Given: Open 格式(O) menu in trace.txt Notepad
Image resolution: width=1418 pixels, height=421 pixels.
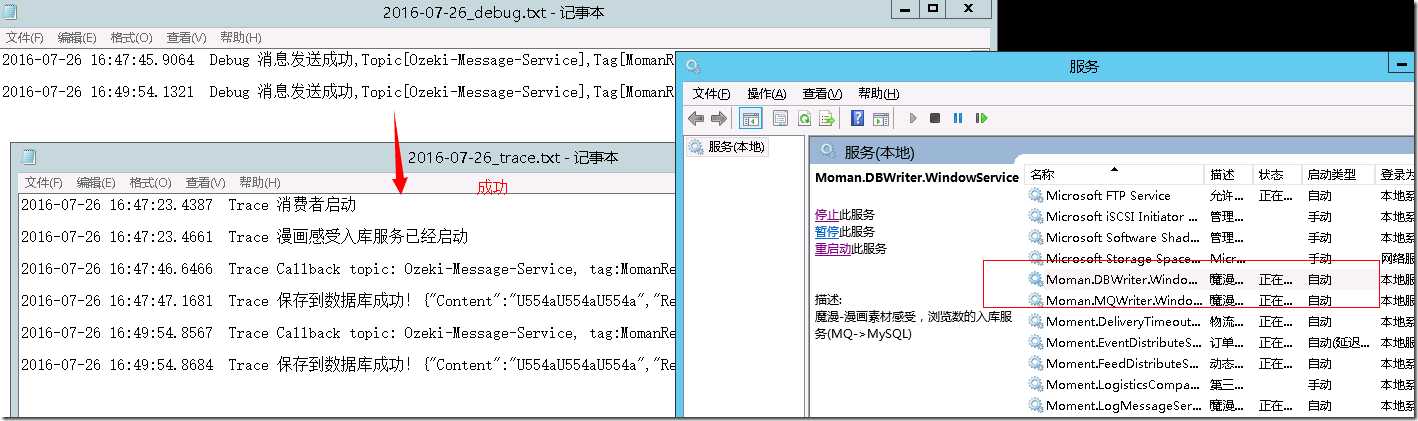Looking at the screenshot, I should point(151,183).
